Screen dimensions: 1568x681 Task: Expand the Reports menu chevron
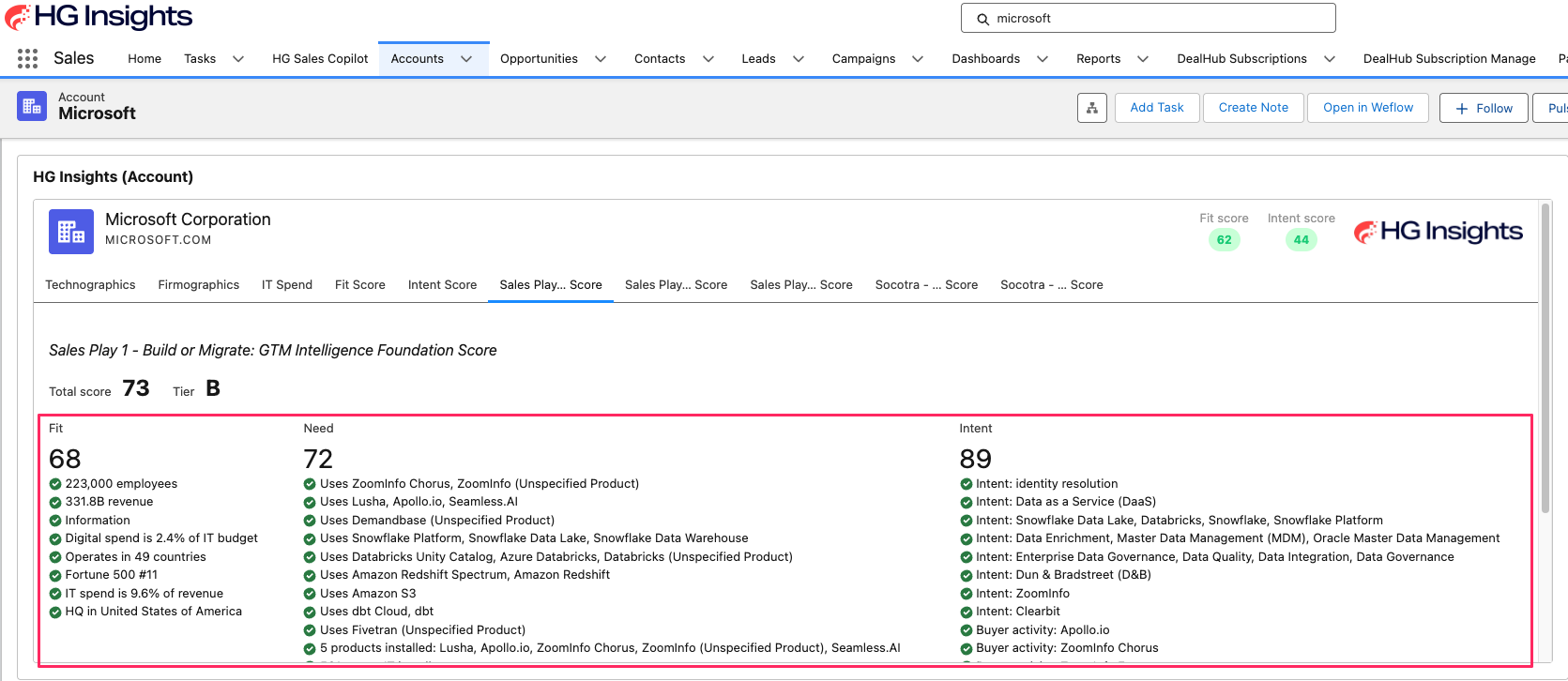point(1143,59)
